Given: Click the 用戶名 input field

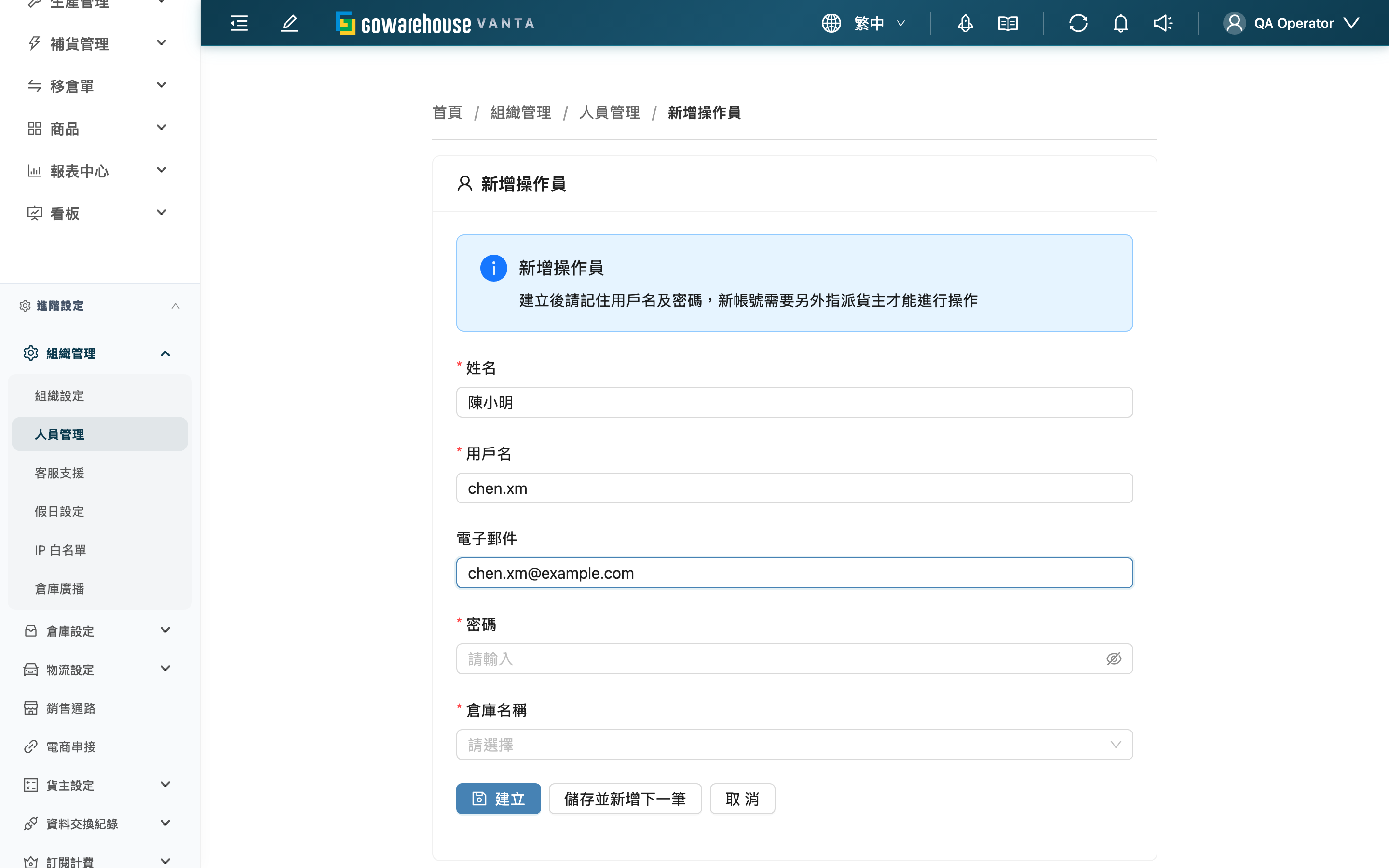Looking at the screenshot, I should (794, 488).
